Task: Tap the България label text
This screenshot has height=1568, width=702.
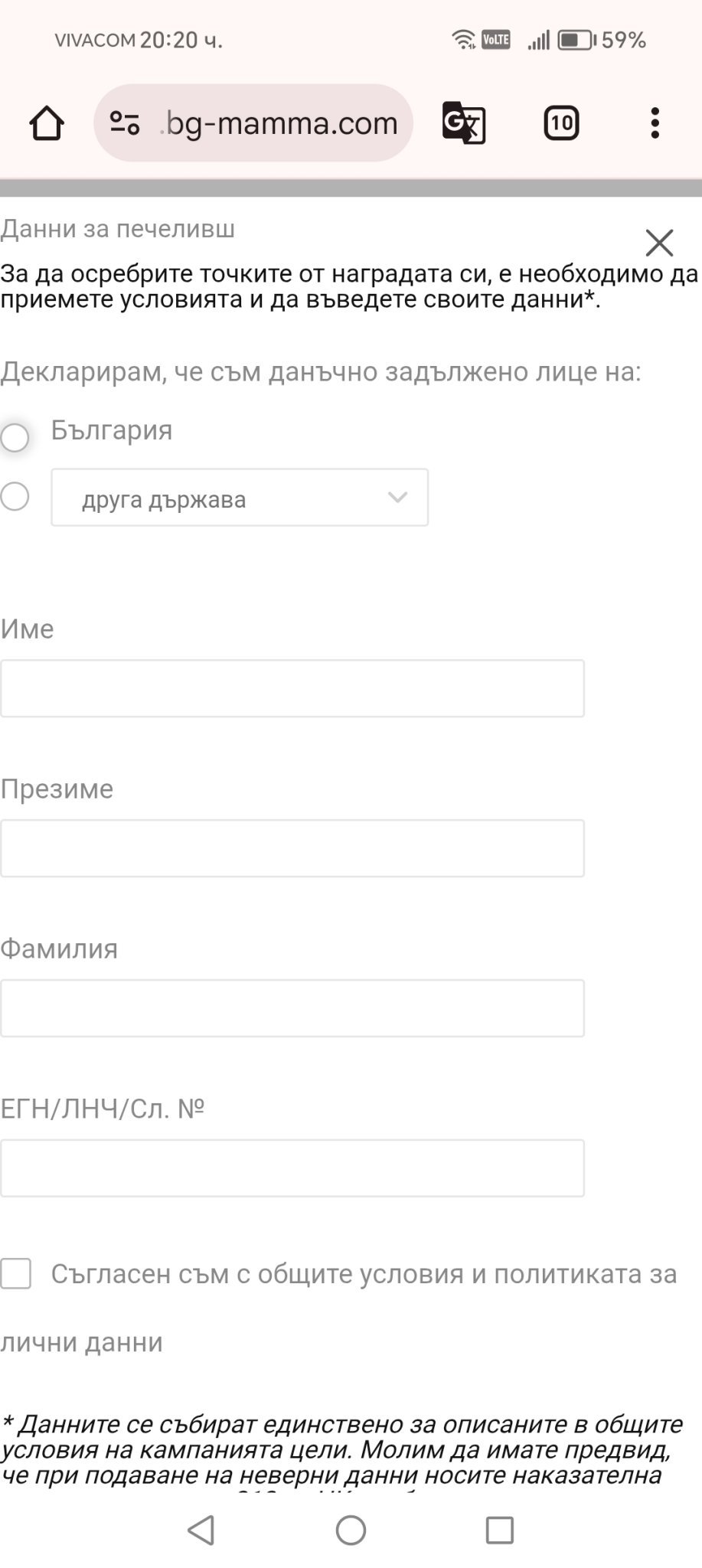Action: (112, 430)
